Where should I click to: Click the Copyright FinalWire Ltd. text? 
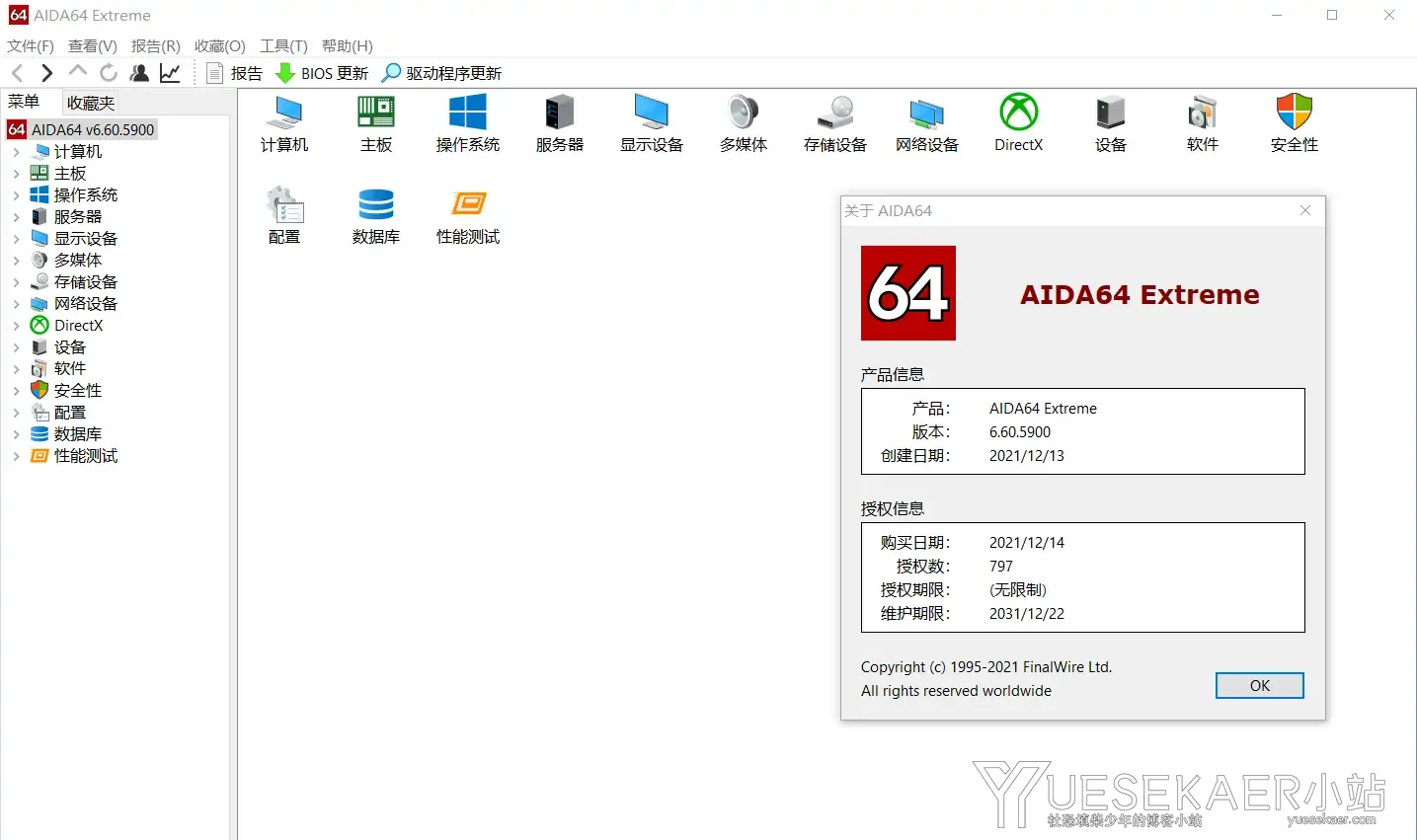click(x=986, y=667)
